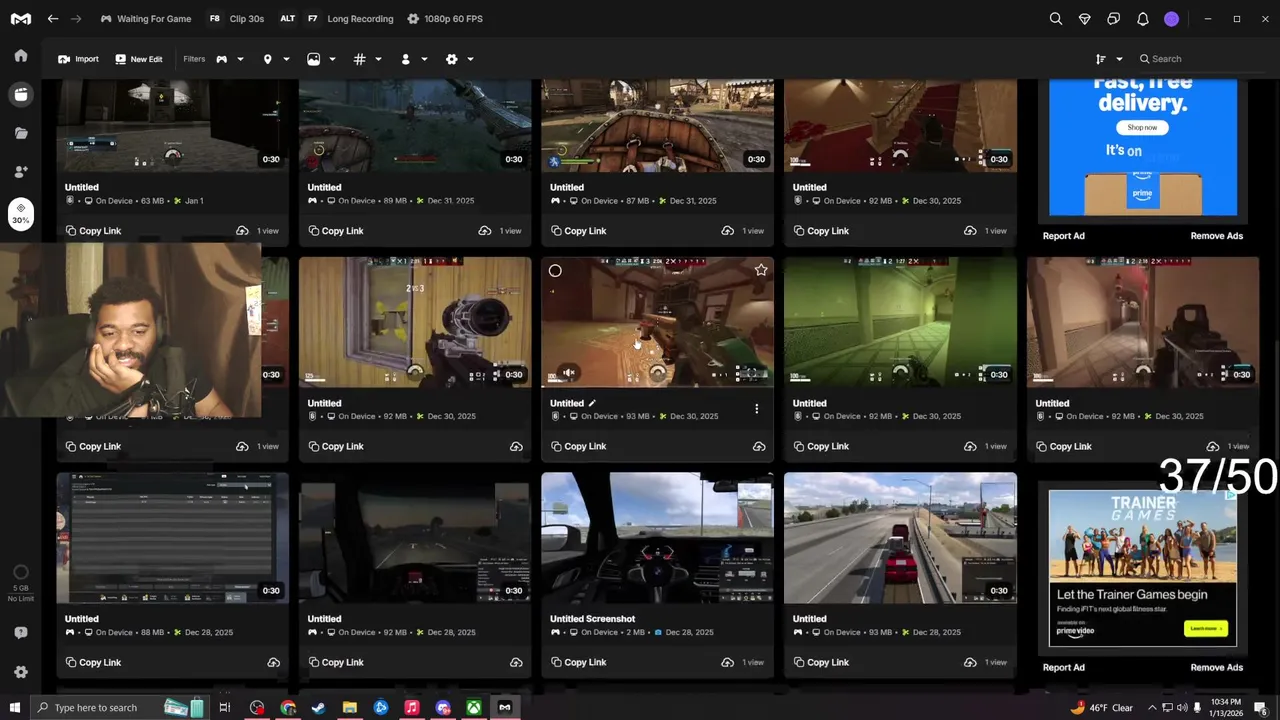Open the taskbar weather 46°F Clear
The height and width of the screenshot is (720, 1280).
[1102, 707]
